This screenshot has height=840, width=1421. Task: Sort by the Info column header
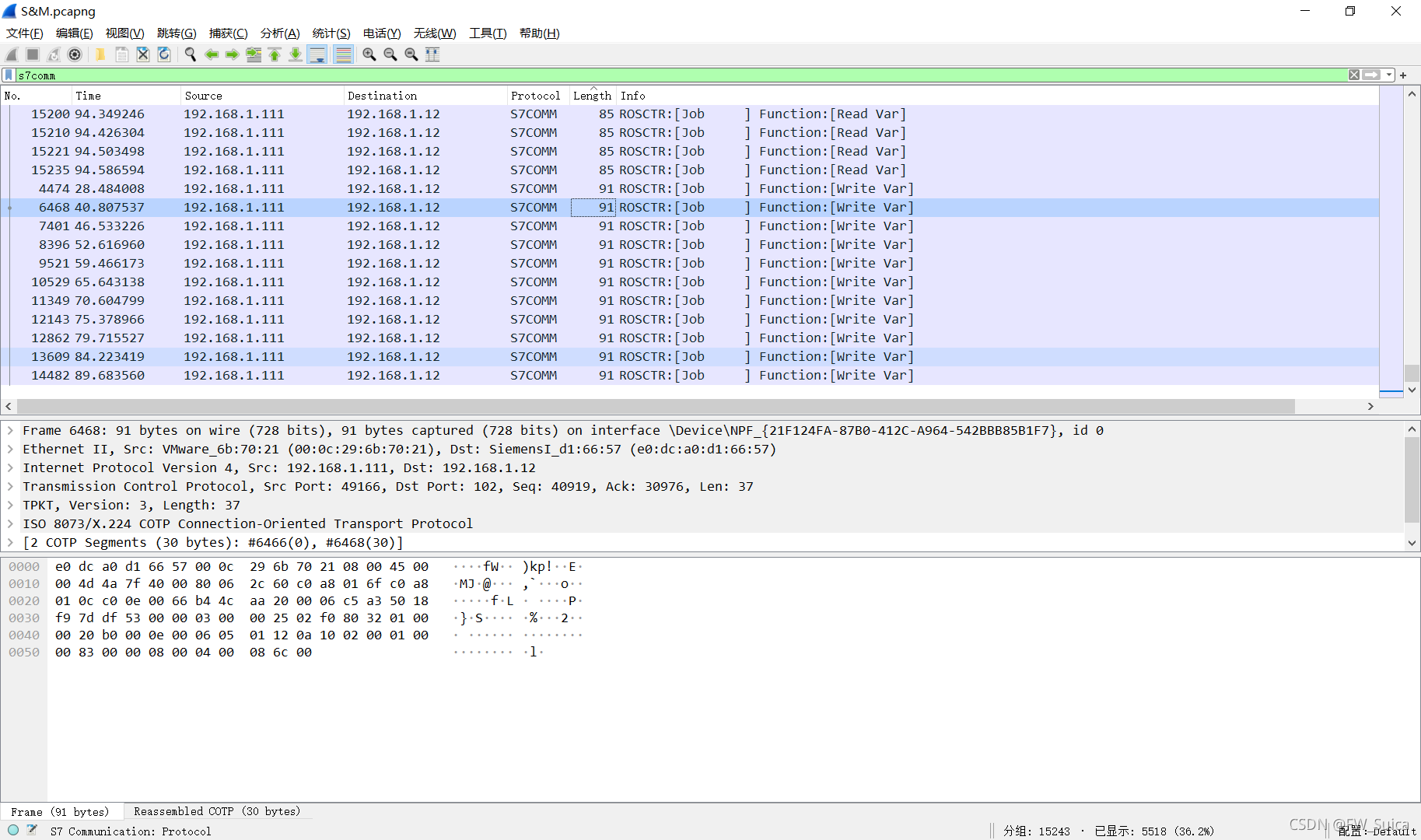[x=997, y=96]
